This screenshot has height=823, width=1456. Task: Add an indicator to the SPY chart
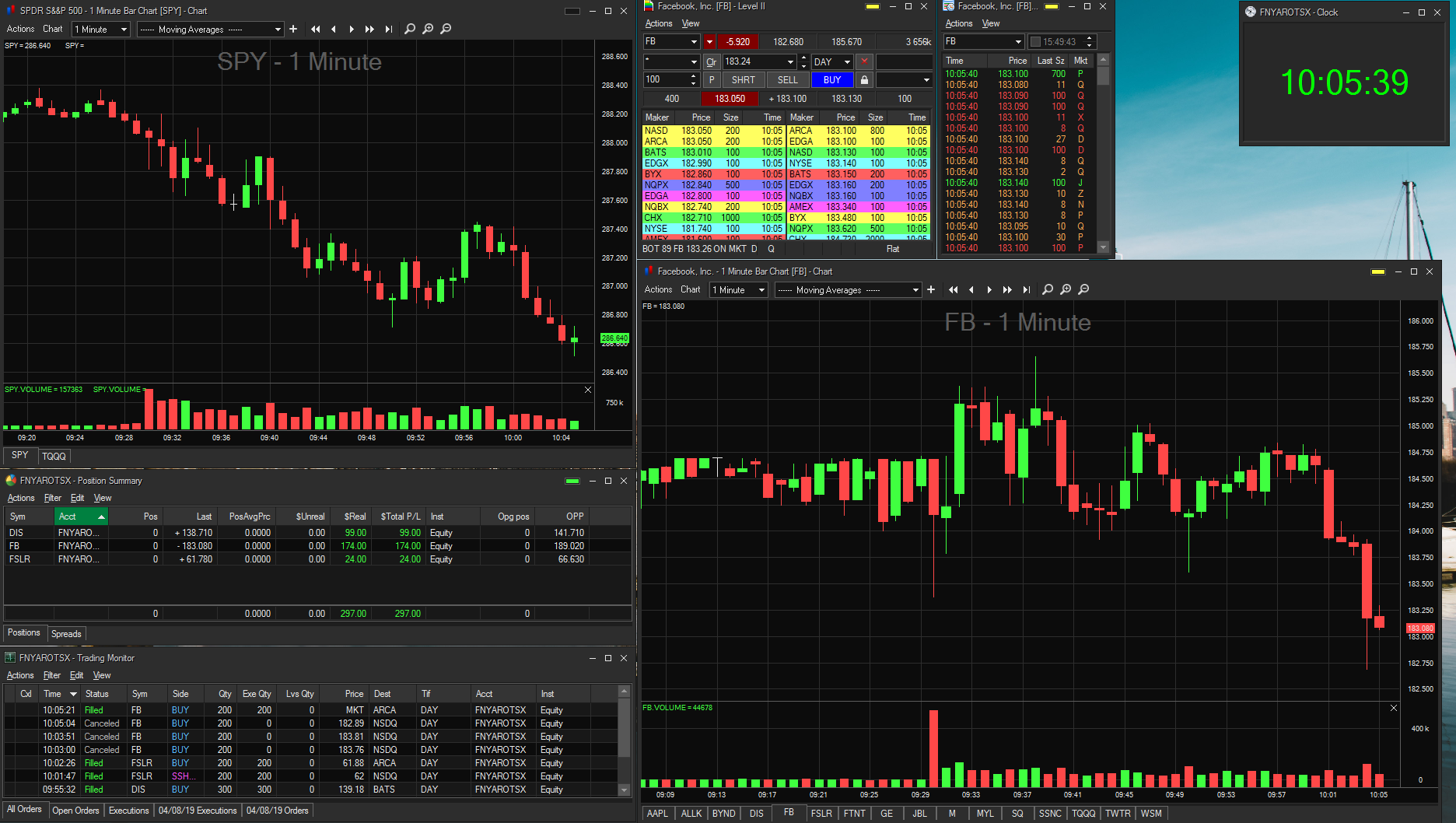click(293, 29)
